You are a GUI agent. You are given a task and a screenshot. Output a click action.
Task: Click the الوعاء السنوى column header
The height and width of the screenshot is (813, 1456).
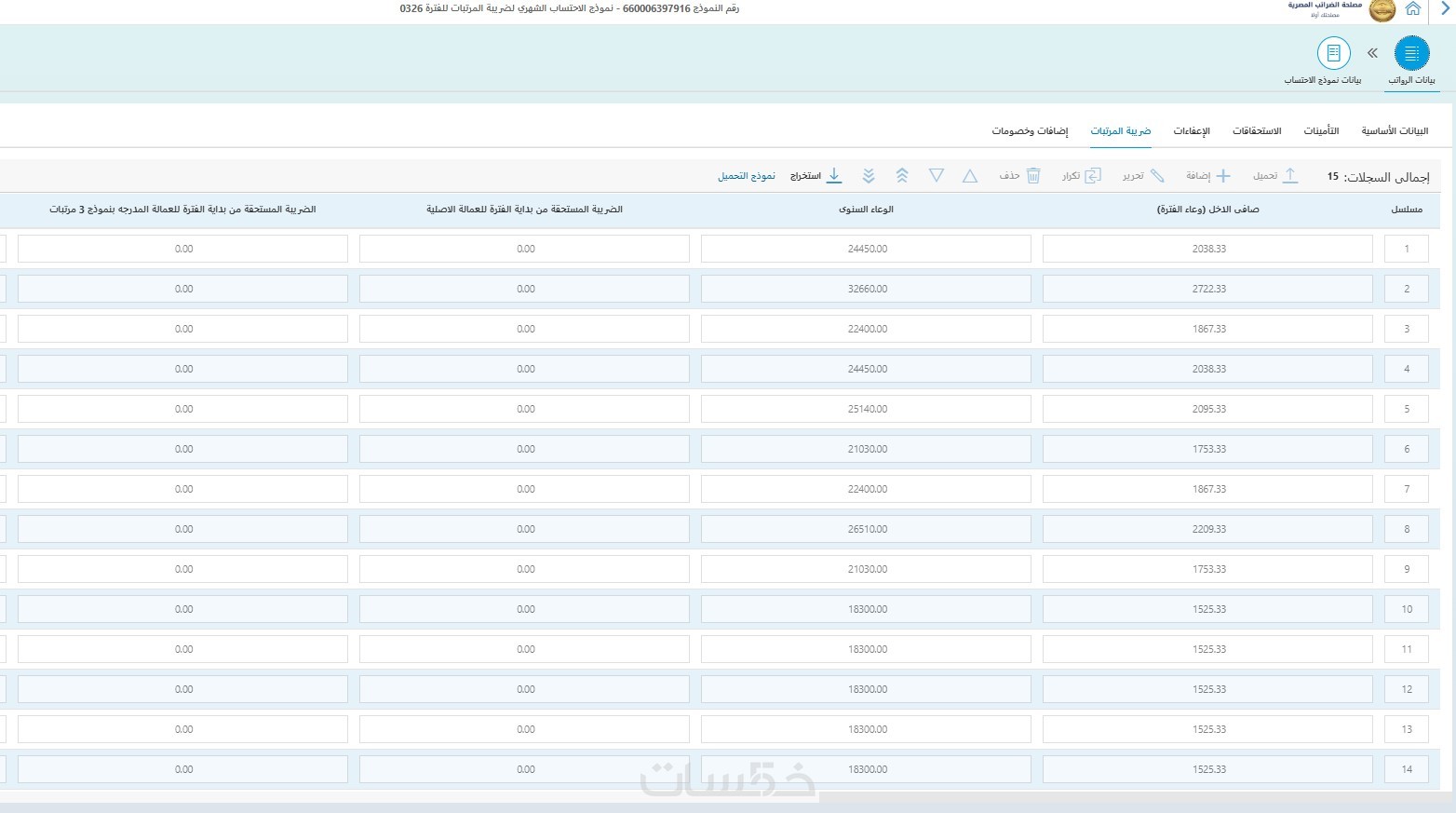[867, 210]
